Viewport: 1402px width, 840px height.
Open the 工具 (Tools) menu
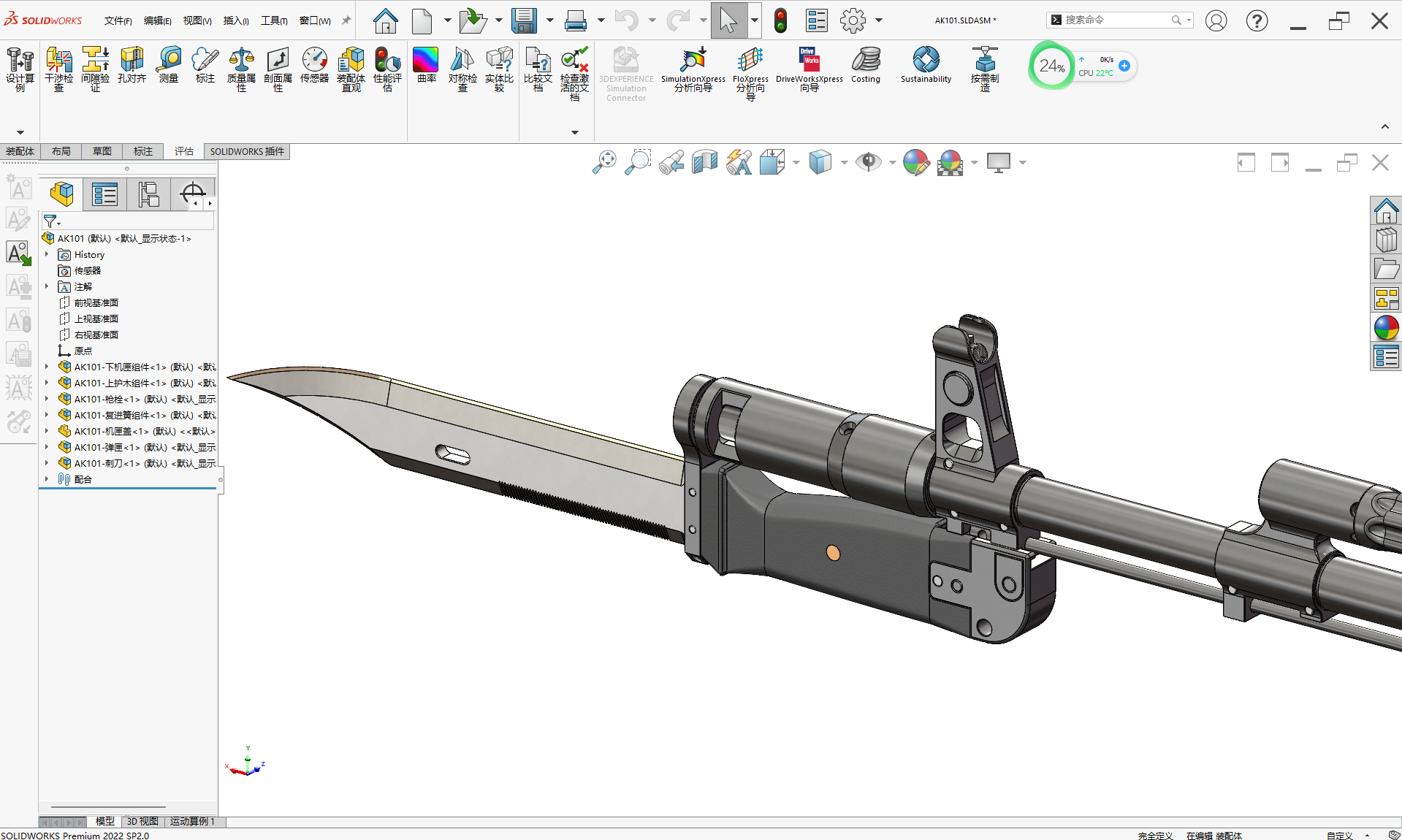pyautogui.click(x=274, y=20)
